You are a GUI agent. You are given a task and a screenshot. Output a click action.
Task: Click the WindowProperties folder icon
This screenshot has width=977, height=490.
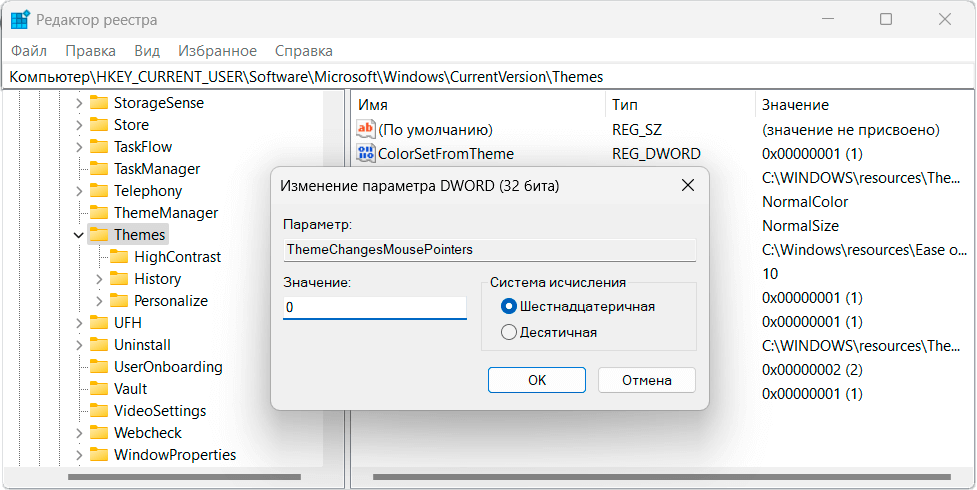[x=98, y=455]
